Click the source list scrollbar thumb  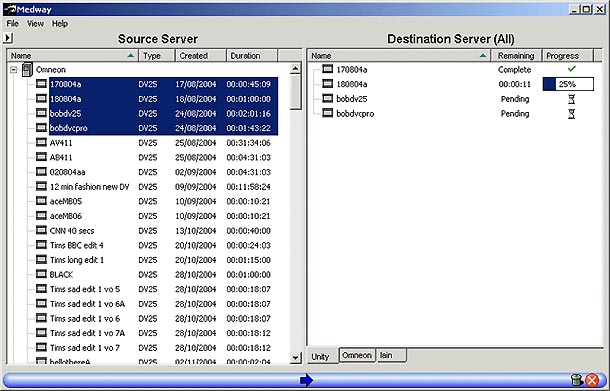[296, 92]
